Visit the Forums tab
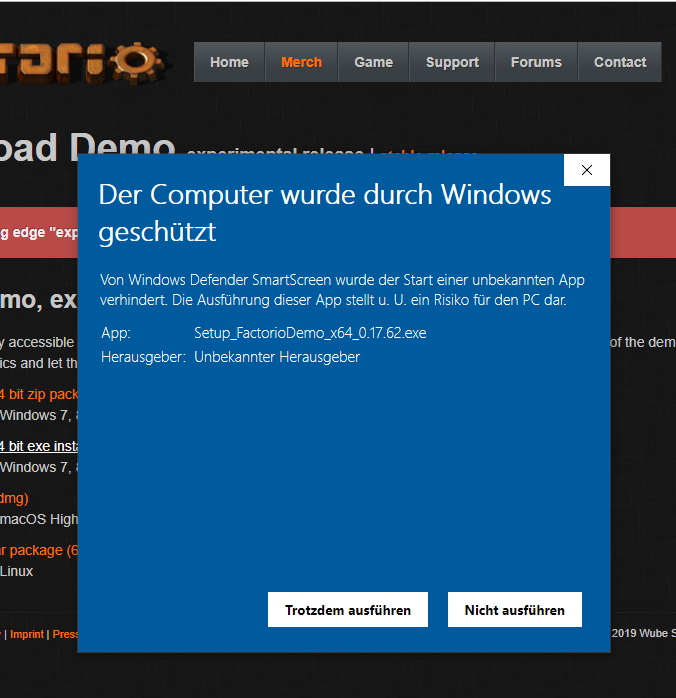 tap(536, 62)
